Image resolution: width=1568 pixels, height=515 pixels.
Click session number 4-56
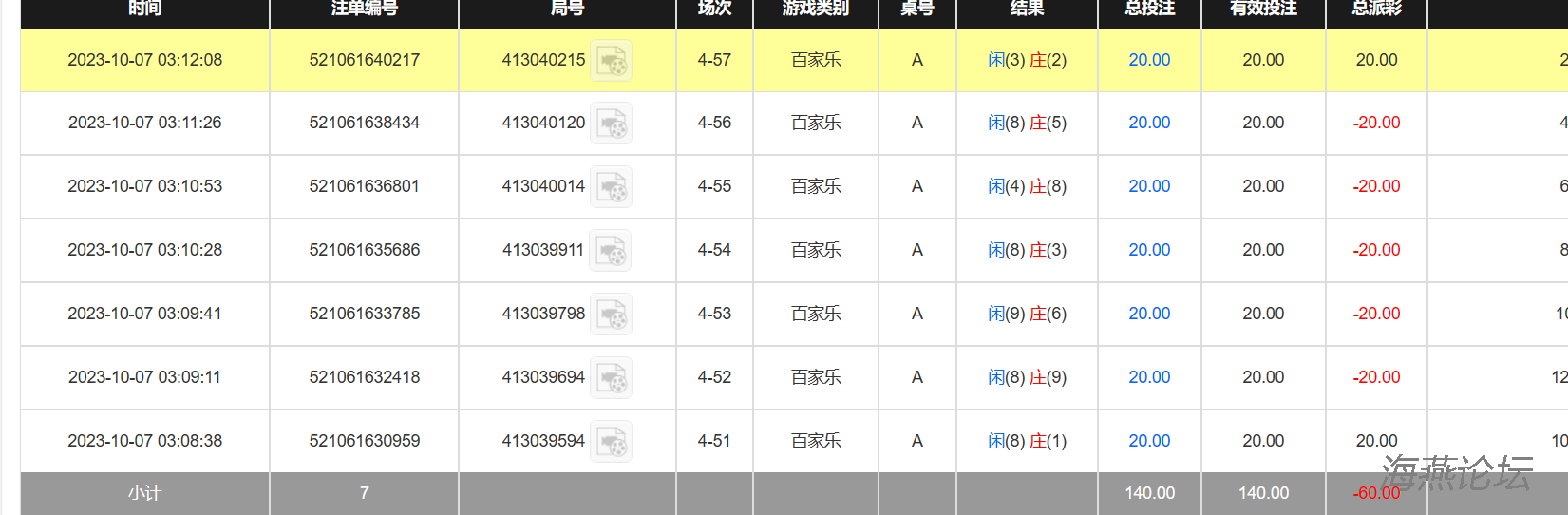click(x=714, y=123)
